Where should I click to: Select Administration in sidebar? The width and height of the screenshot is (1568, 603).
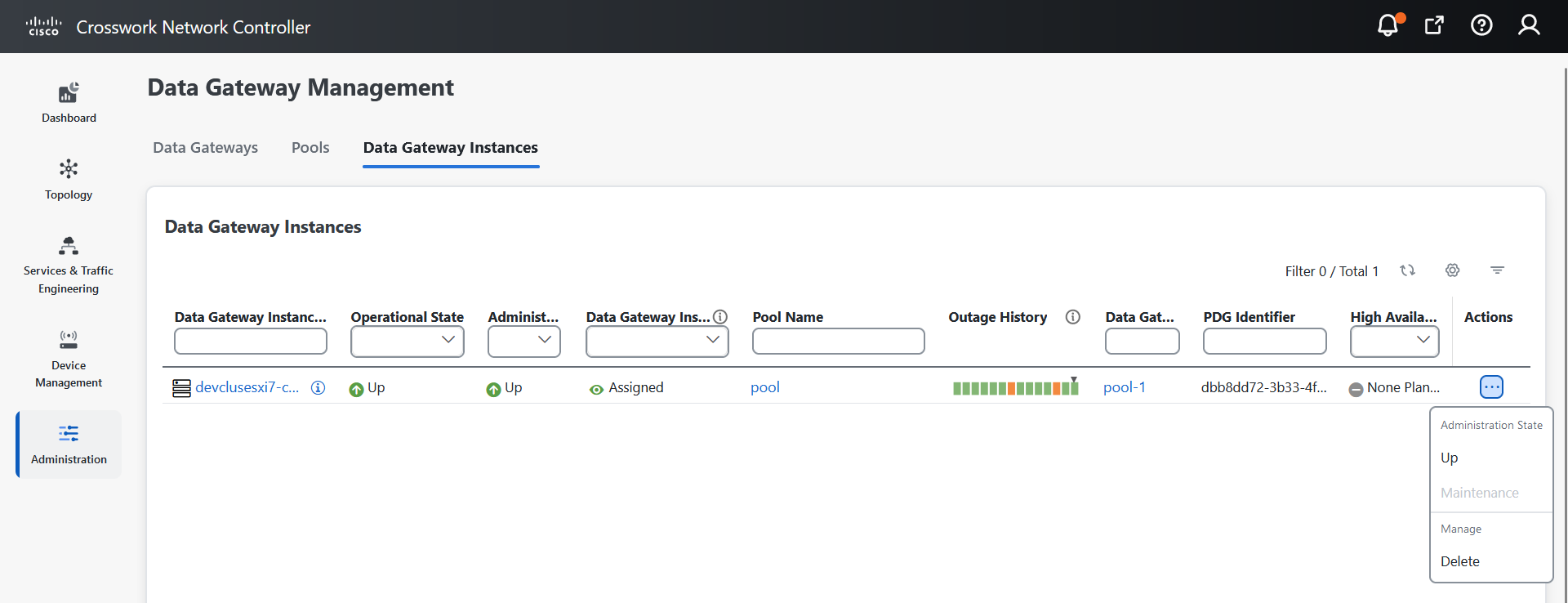tap(69, 444)
